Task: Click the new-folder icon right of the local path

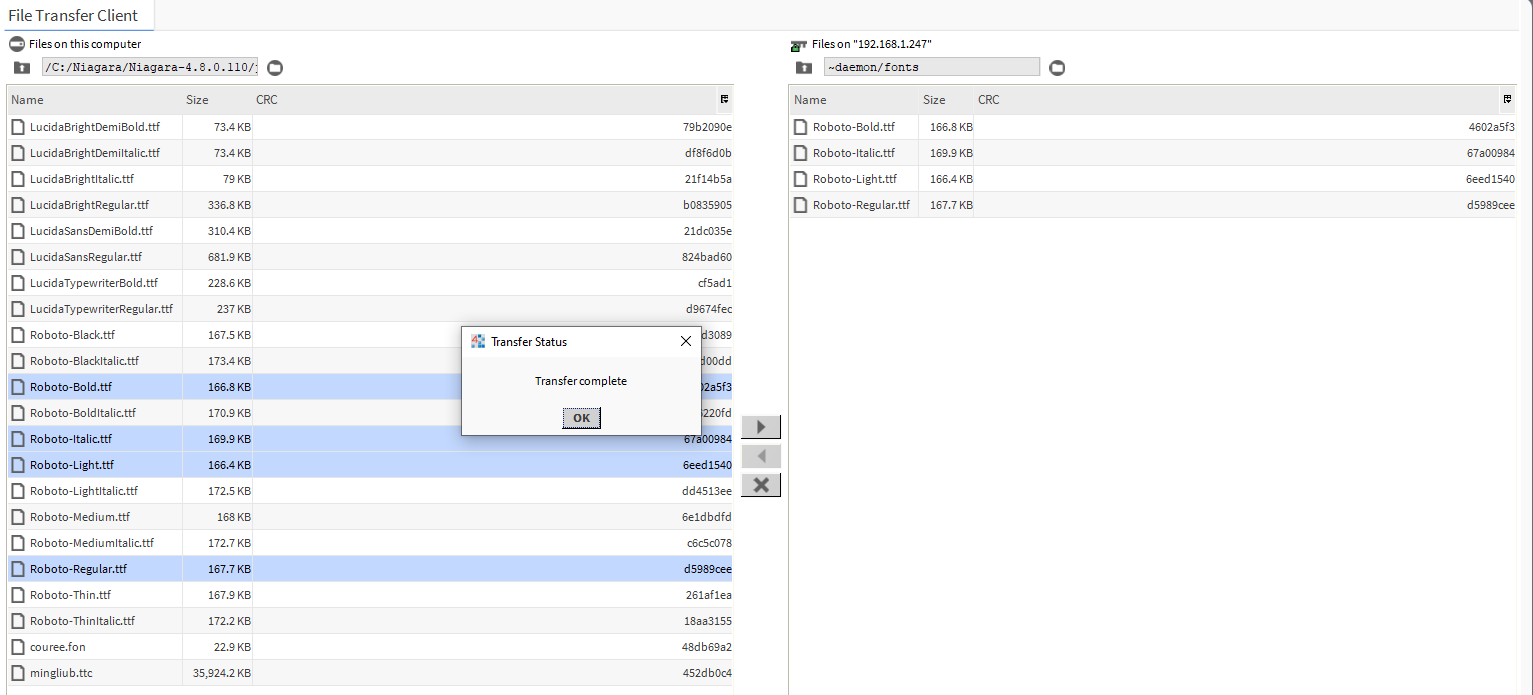Action: [x=274, y=67]
